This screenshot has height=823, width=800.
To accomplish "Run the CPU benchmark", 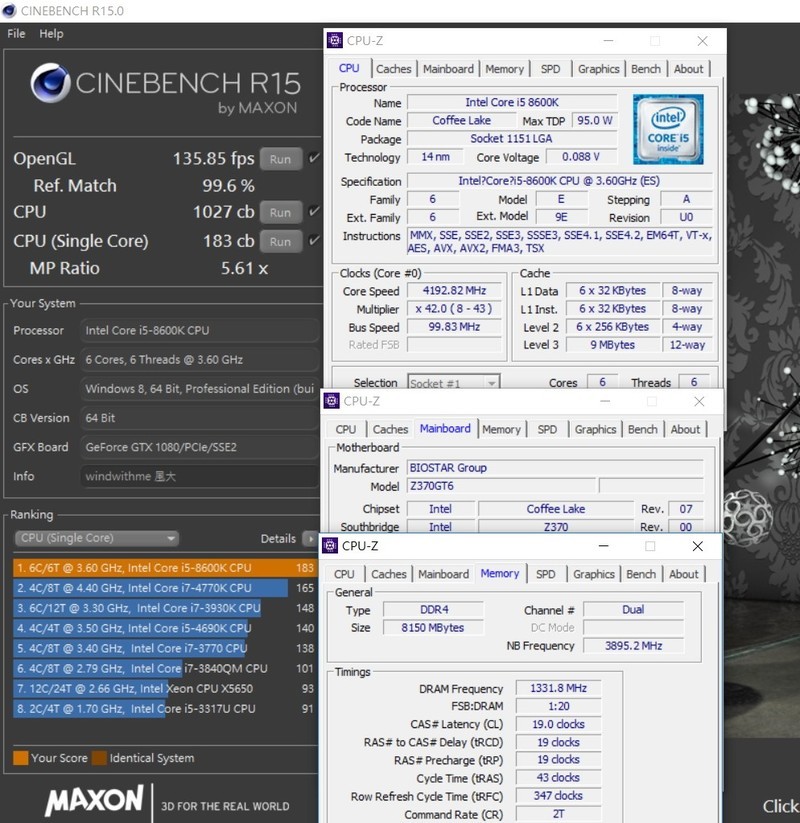I will [280, 212].
